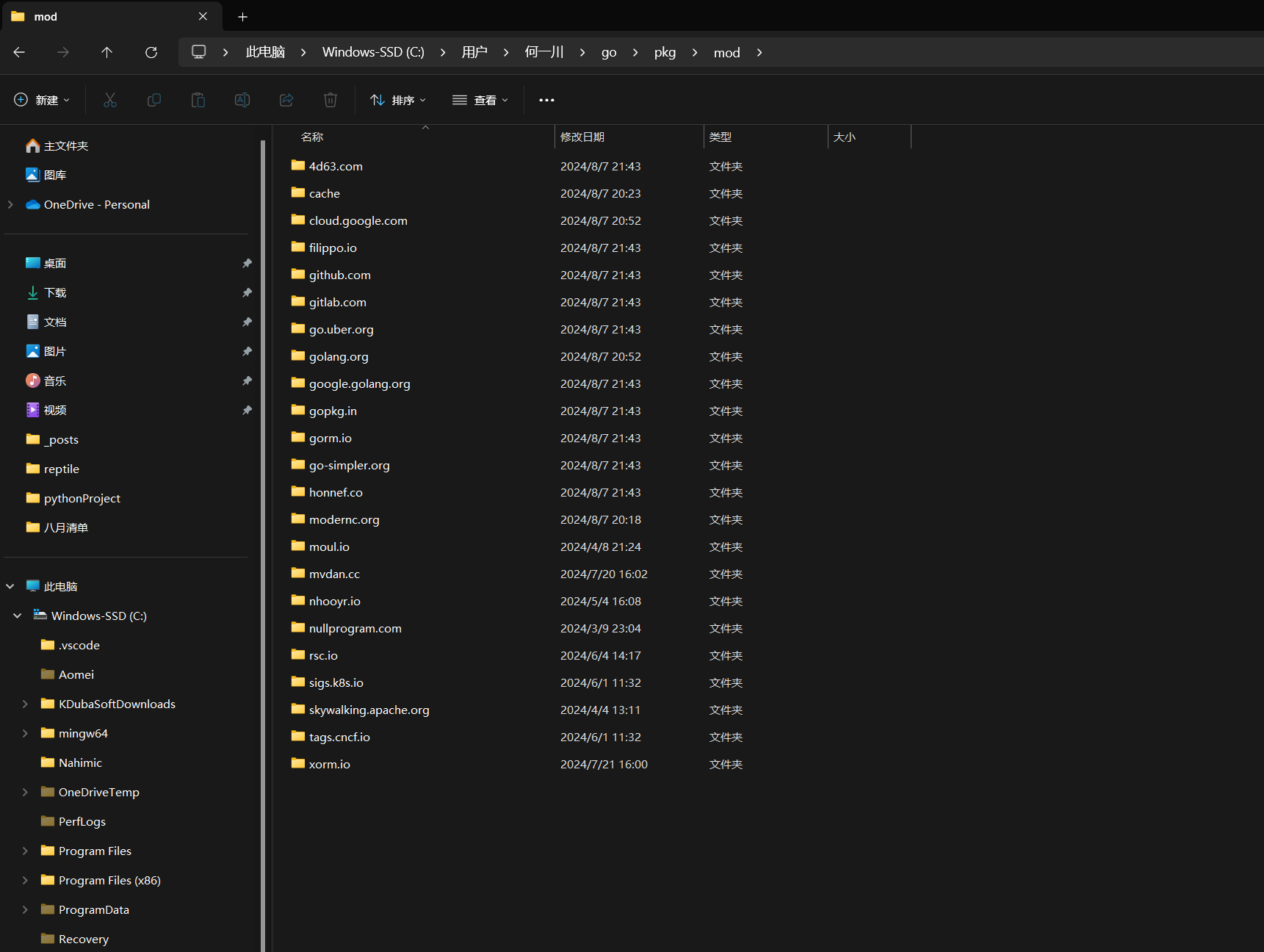This screenshot has width=1264, height=952.
Task: Expand the mingw64 folder node
Action: tap(25, 733)
